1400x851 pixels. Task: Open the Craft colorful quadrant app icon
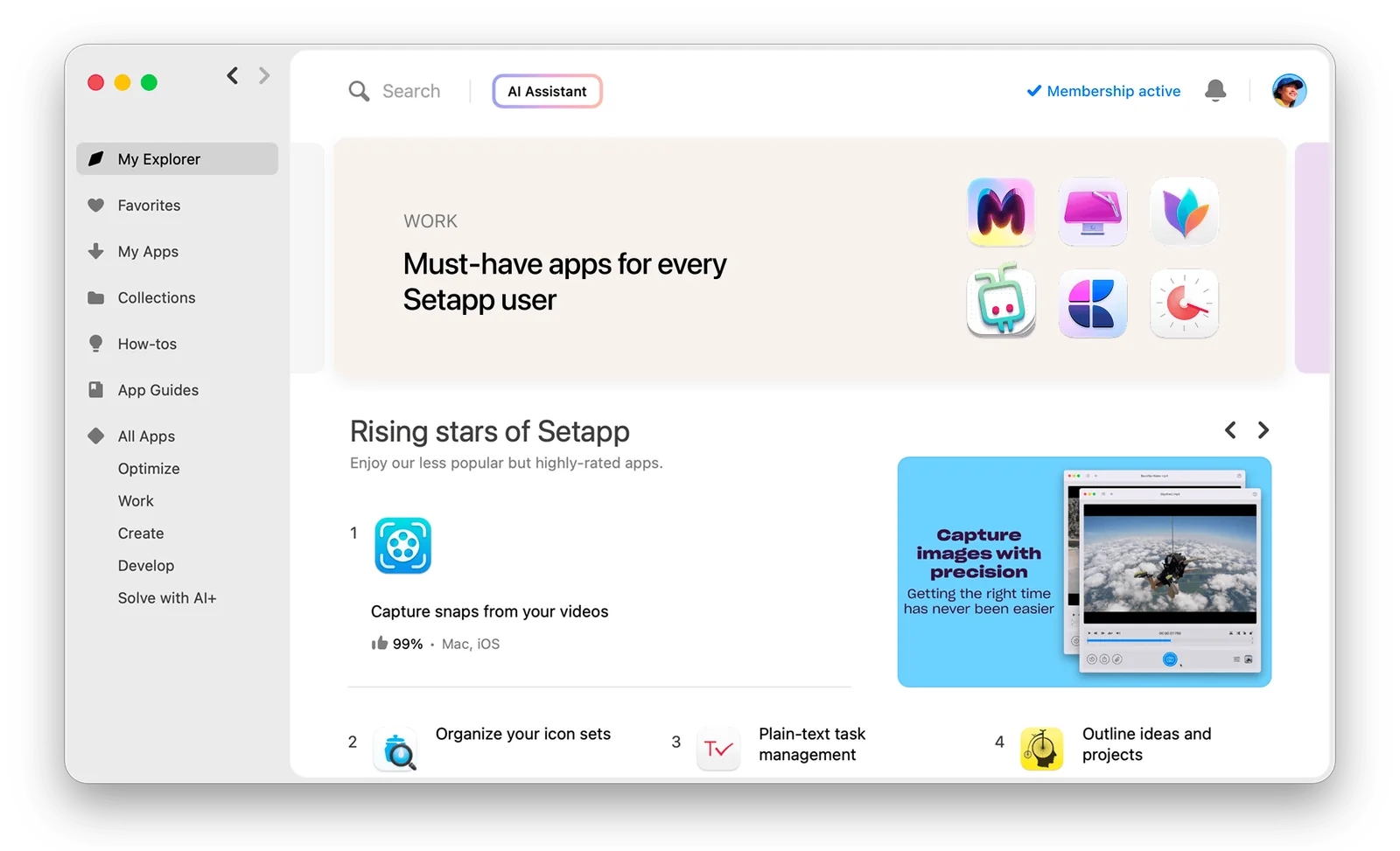click(x=1093, y=303)
